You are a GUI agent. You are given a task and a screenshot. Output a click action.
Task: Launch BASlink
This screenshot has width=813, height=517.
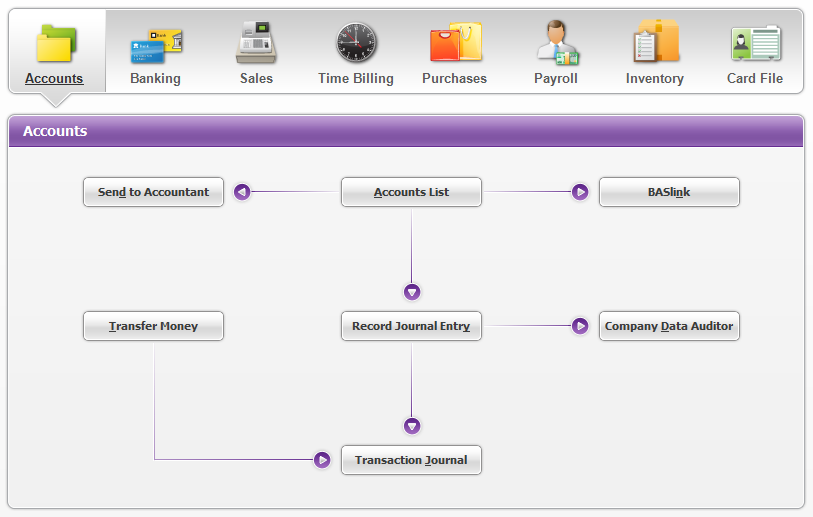669,192
